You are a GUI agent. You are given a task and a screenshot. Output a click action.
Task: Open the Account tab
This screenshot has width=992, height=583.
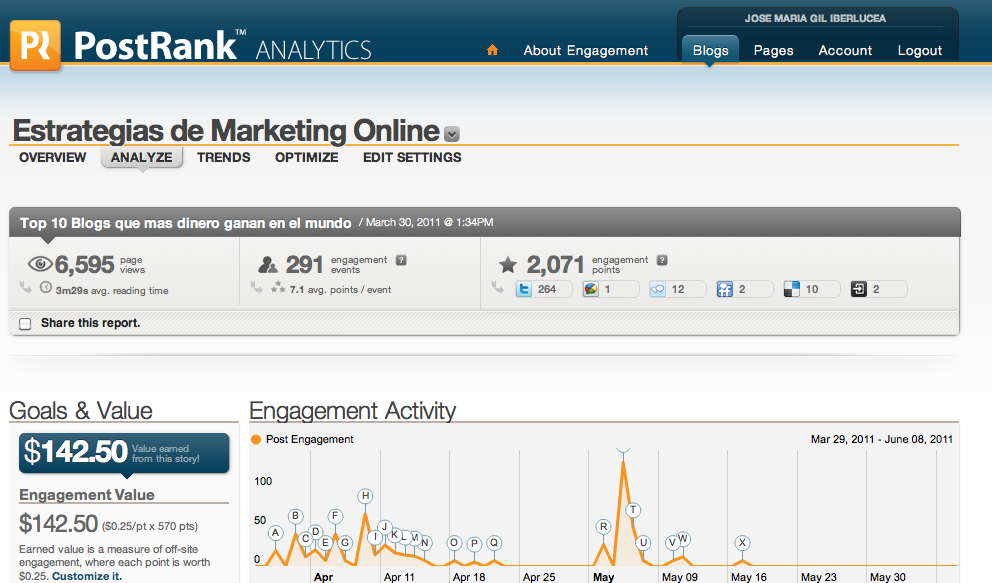[845, 51]
